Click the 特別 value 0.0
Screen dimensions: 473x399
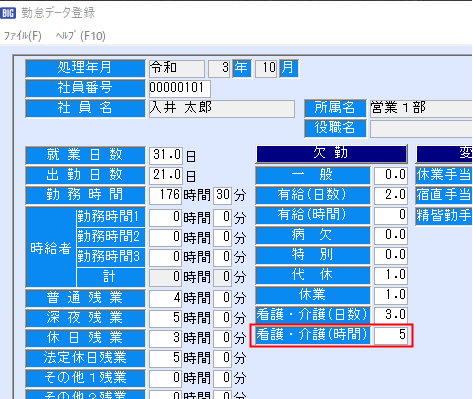click(391, 255)
